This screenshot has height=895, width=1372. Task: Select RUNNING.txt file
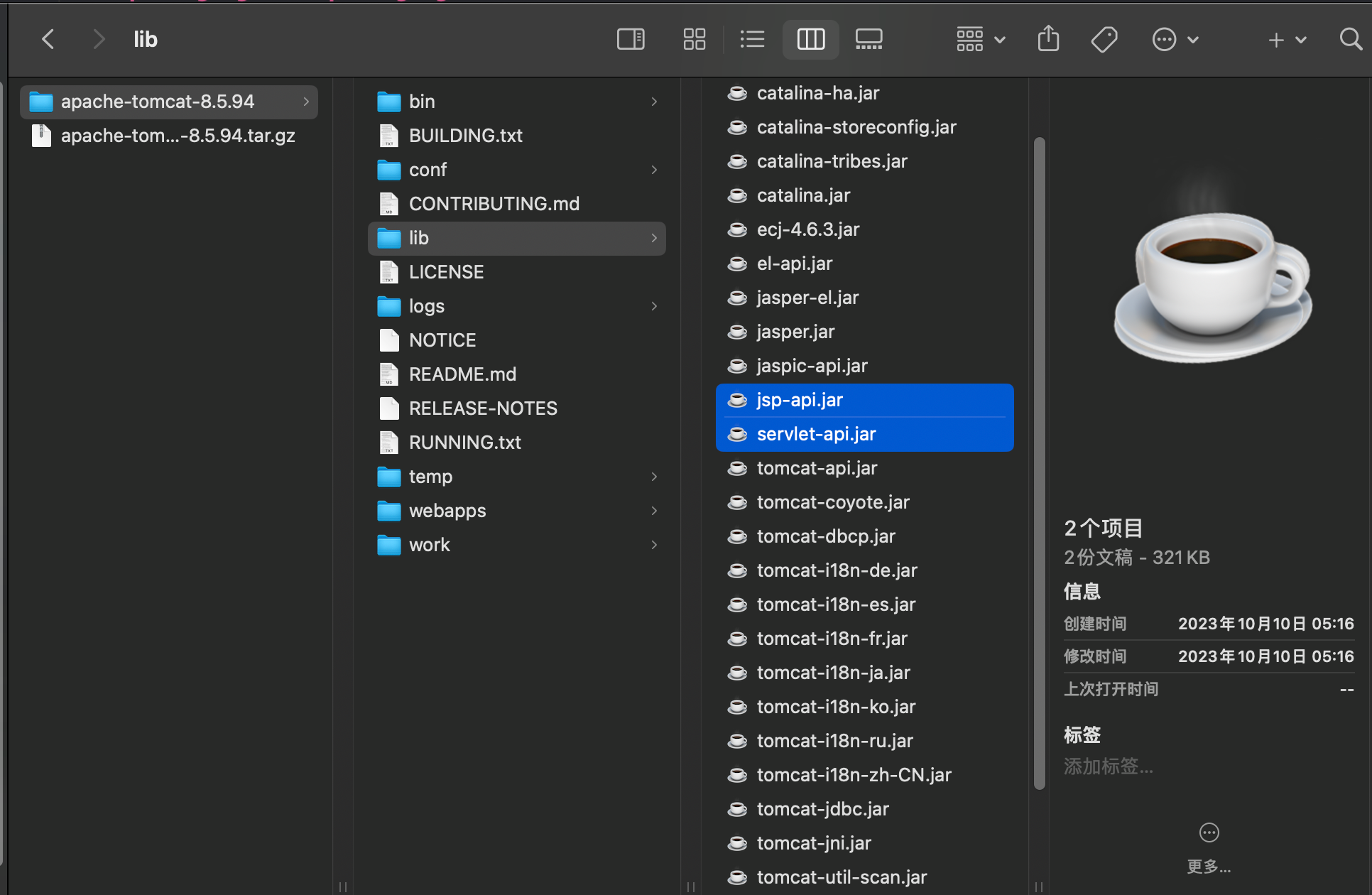pos(517,443)
